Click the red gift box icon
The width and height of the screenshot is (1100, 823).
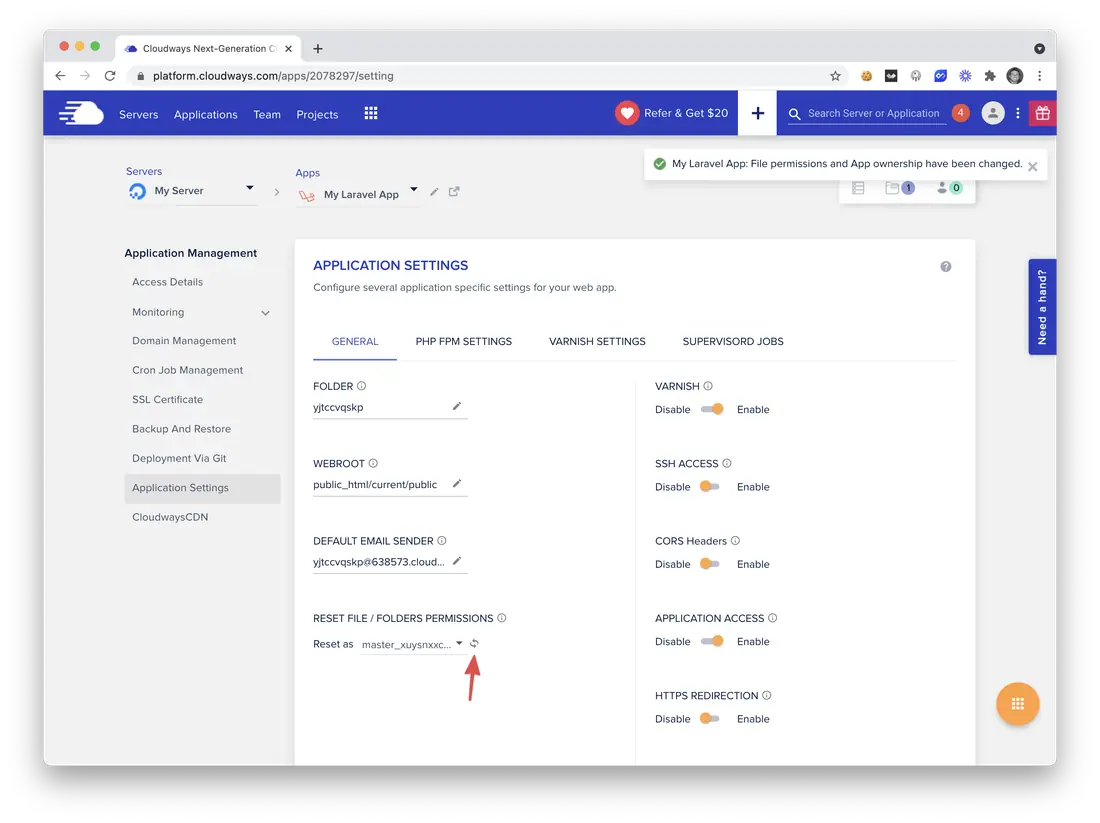(1042, 113)
